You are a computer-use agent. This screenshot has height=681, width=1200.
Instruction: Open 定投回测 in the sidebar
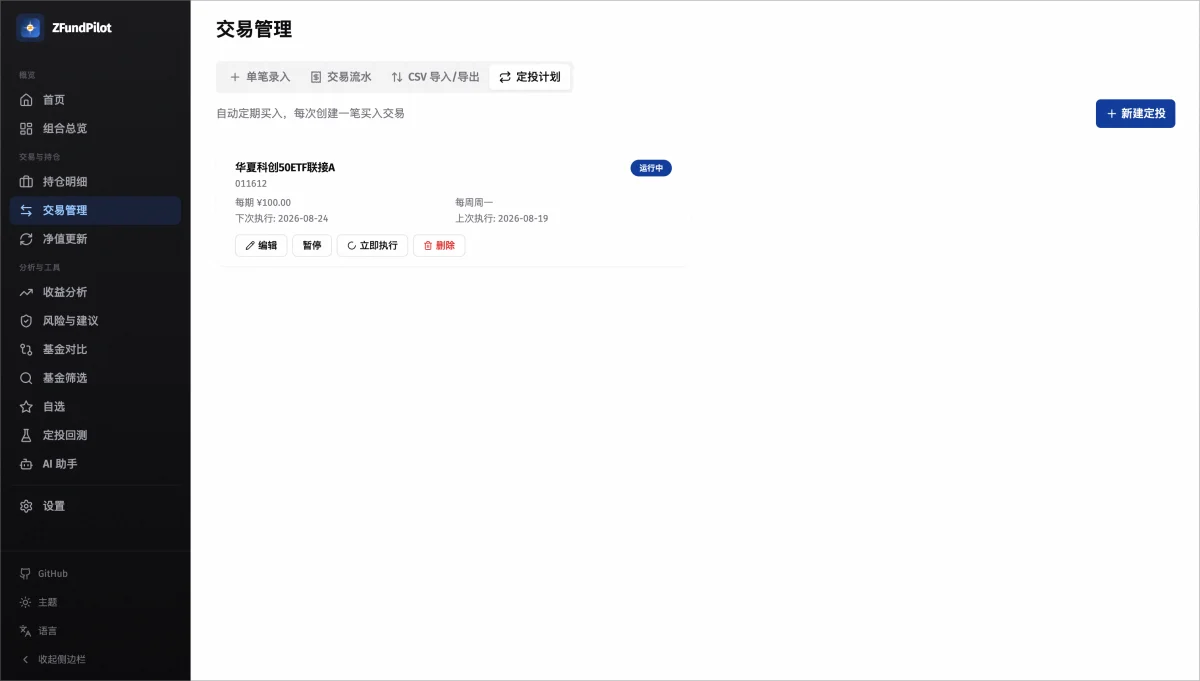tap(95, 435)
